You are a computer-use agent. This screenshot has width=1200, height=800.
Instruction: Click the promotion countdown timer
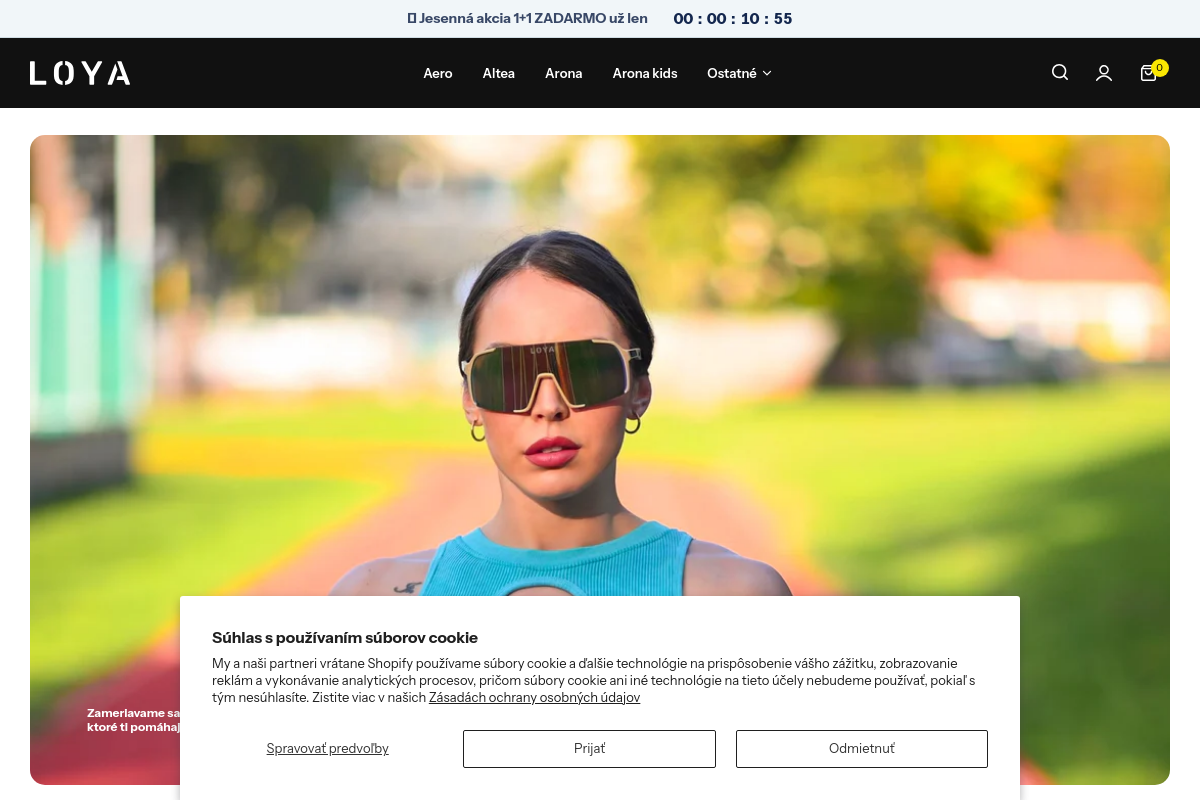(732, 19)
